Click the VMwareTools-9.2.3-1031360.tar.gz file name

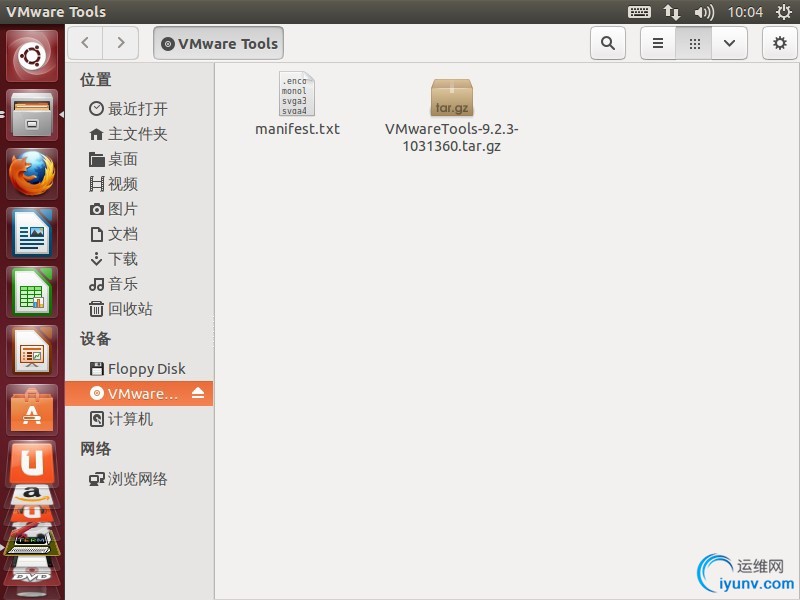point(452,137)
